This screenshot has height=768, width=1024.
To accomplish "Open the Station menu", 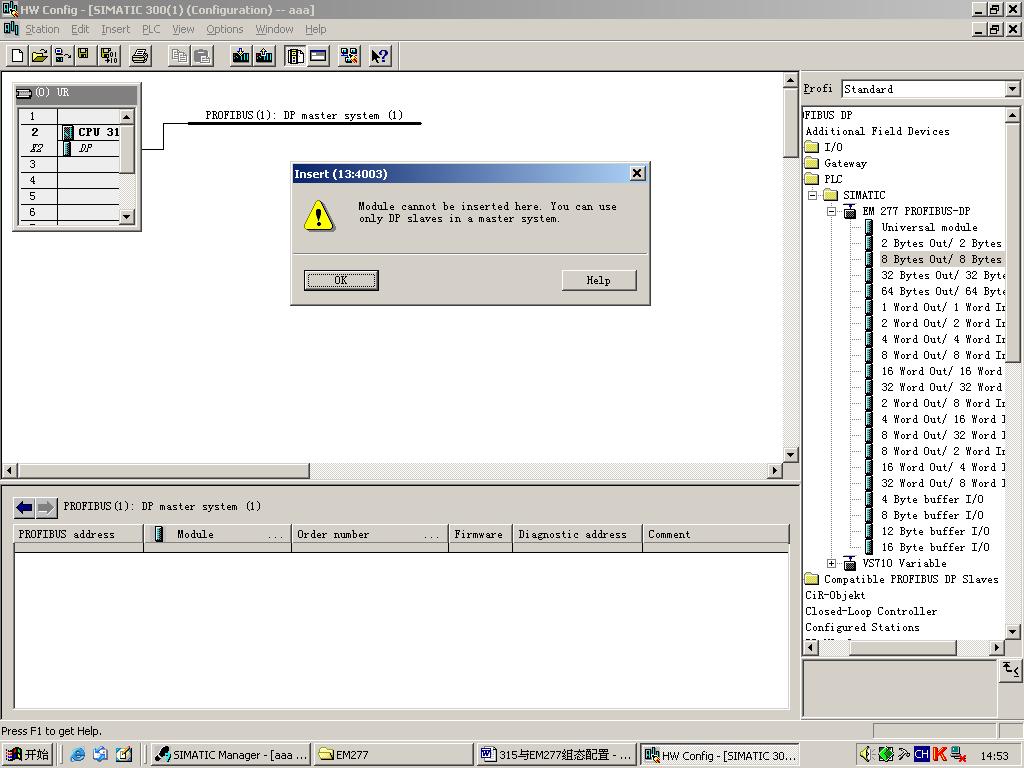I will pos(42,29).
